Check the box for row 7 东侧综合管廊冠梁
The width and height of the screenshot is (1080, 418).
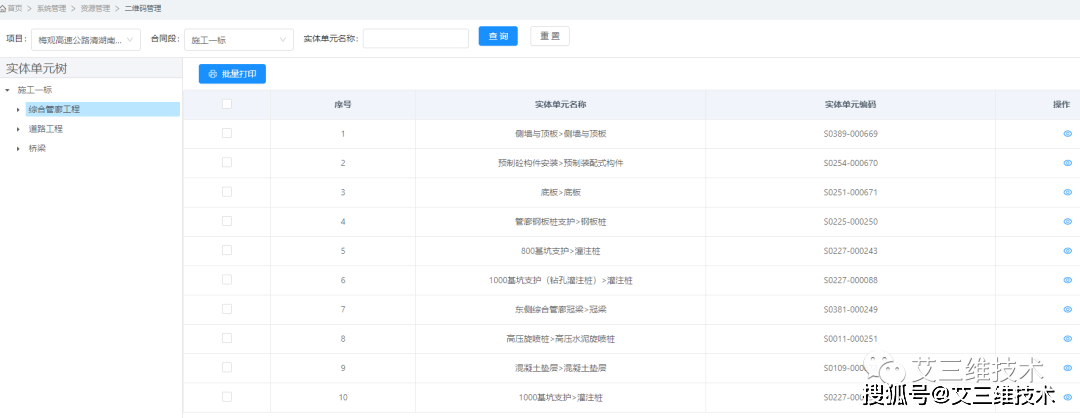[227, 309]
